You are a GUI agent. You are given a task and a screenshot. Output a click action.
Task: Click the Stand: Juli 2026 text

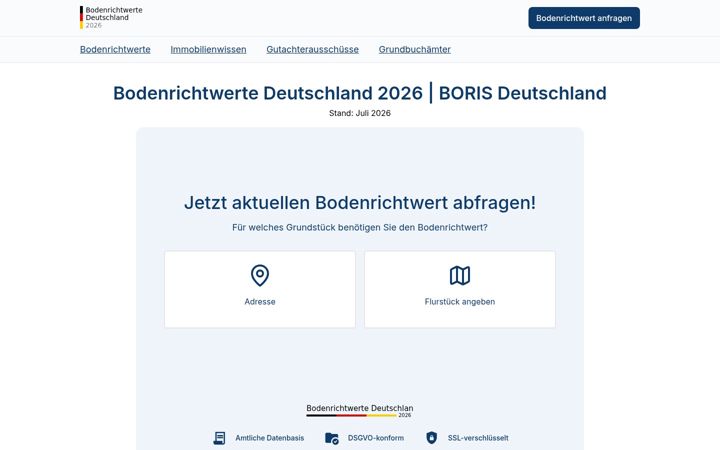click(360, 113)
